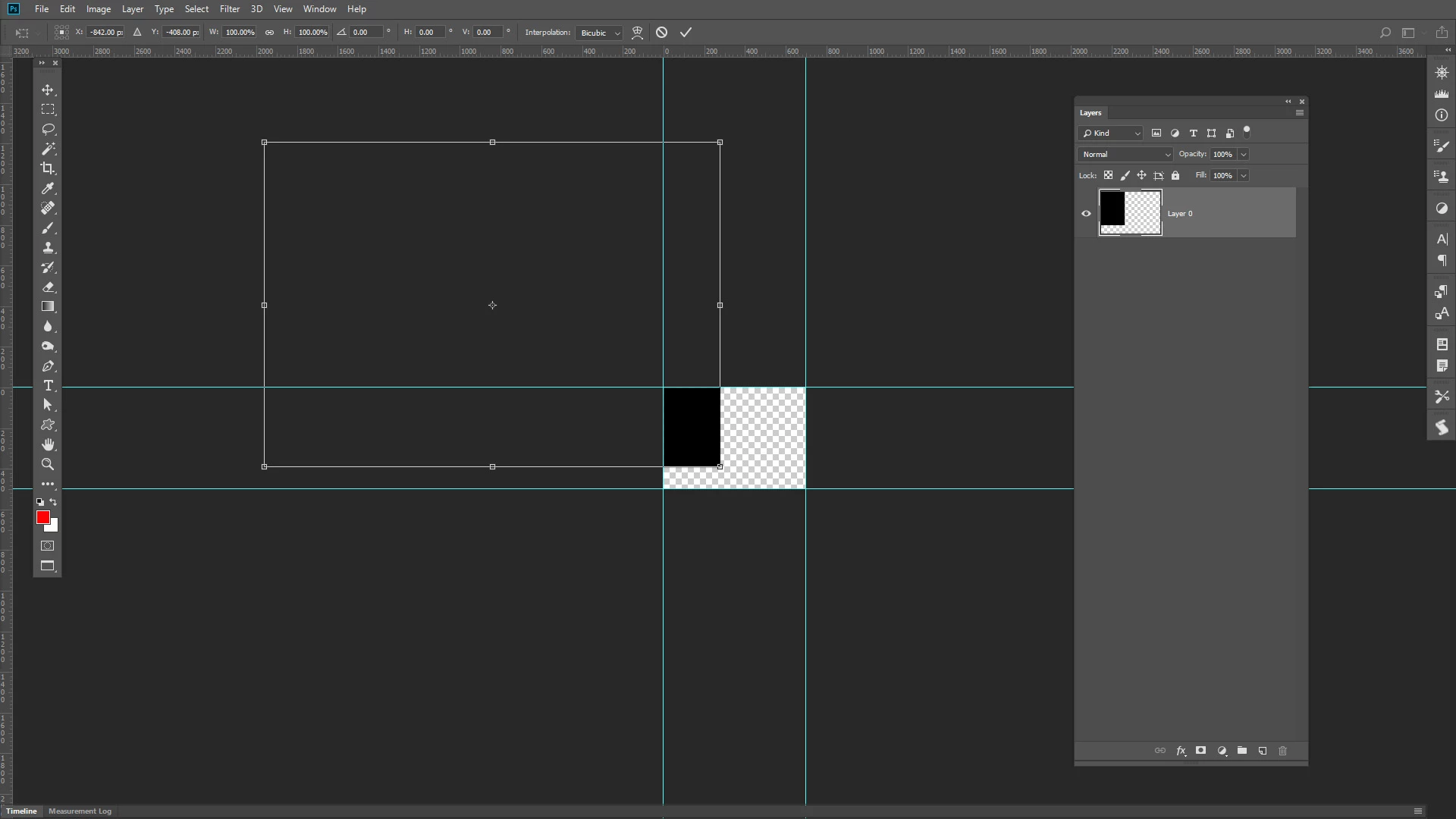
Task: Expand the Opacity slider dropdown arrow
Action: (x=1244, y=154)
